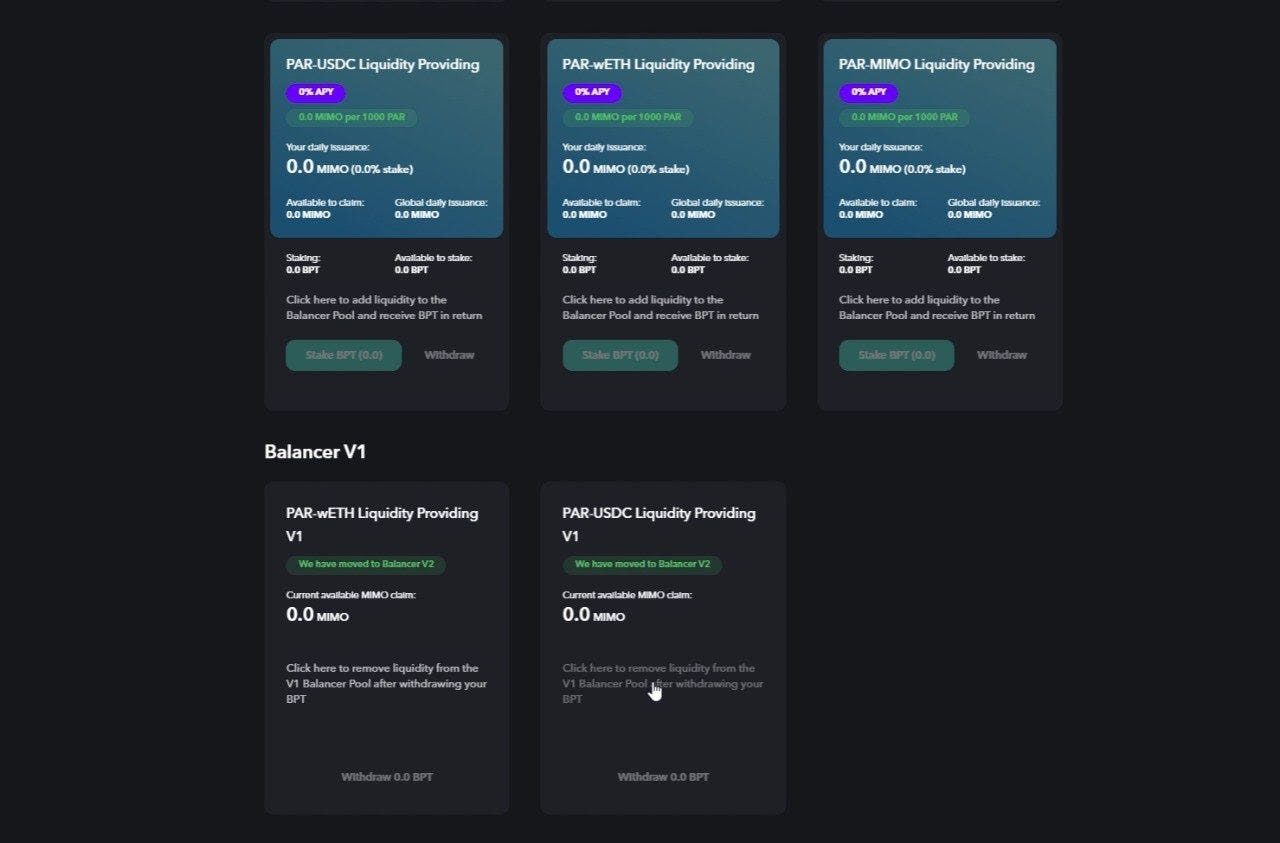Click Withdraw on the PAR-MIMO pool
This screenshot has height=843, width=1280.
(1001, 354)
